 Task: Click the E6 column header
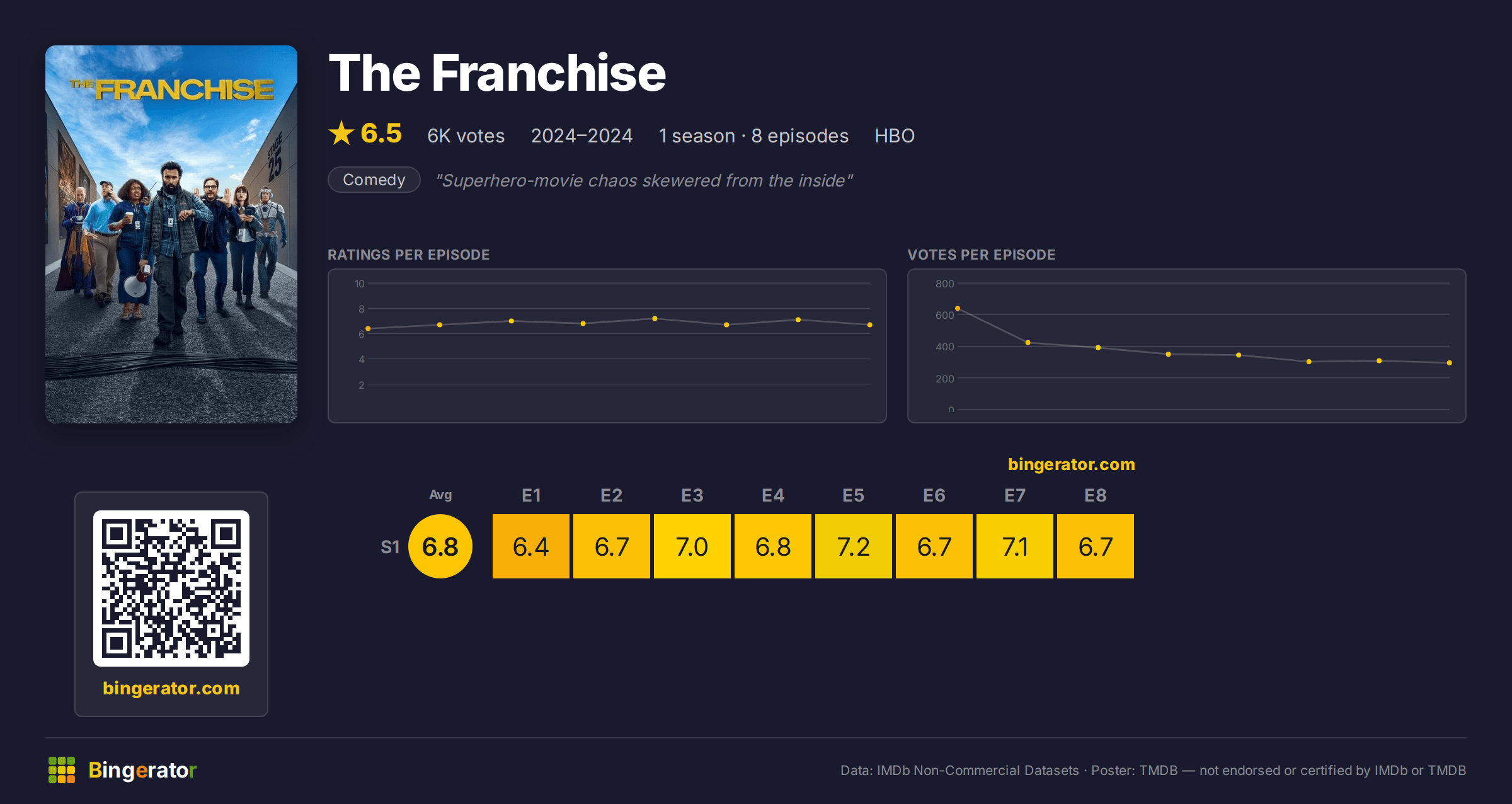934,495
